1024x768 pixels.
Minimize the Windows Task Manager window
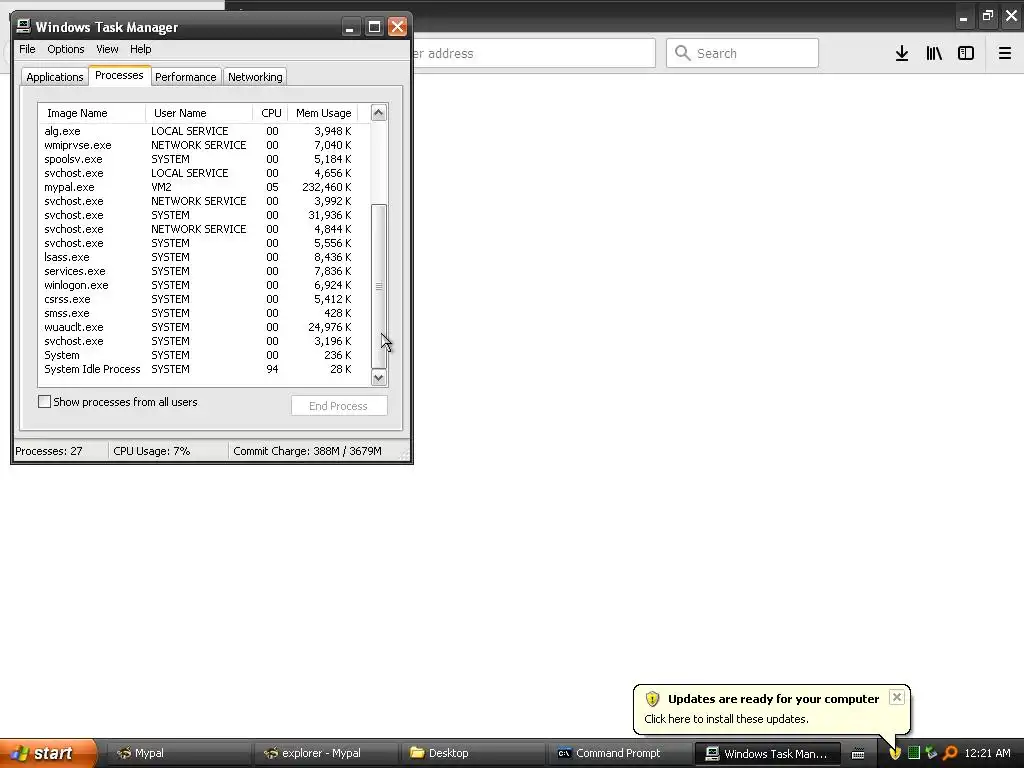(x=350, y=27)
